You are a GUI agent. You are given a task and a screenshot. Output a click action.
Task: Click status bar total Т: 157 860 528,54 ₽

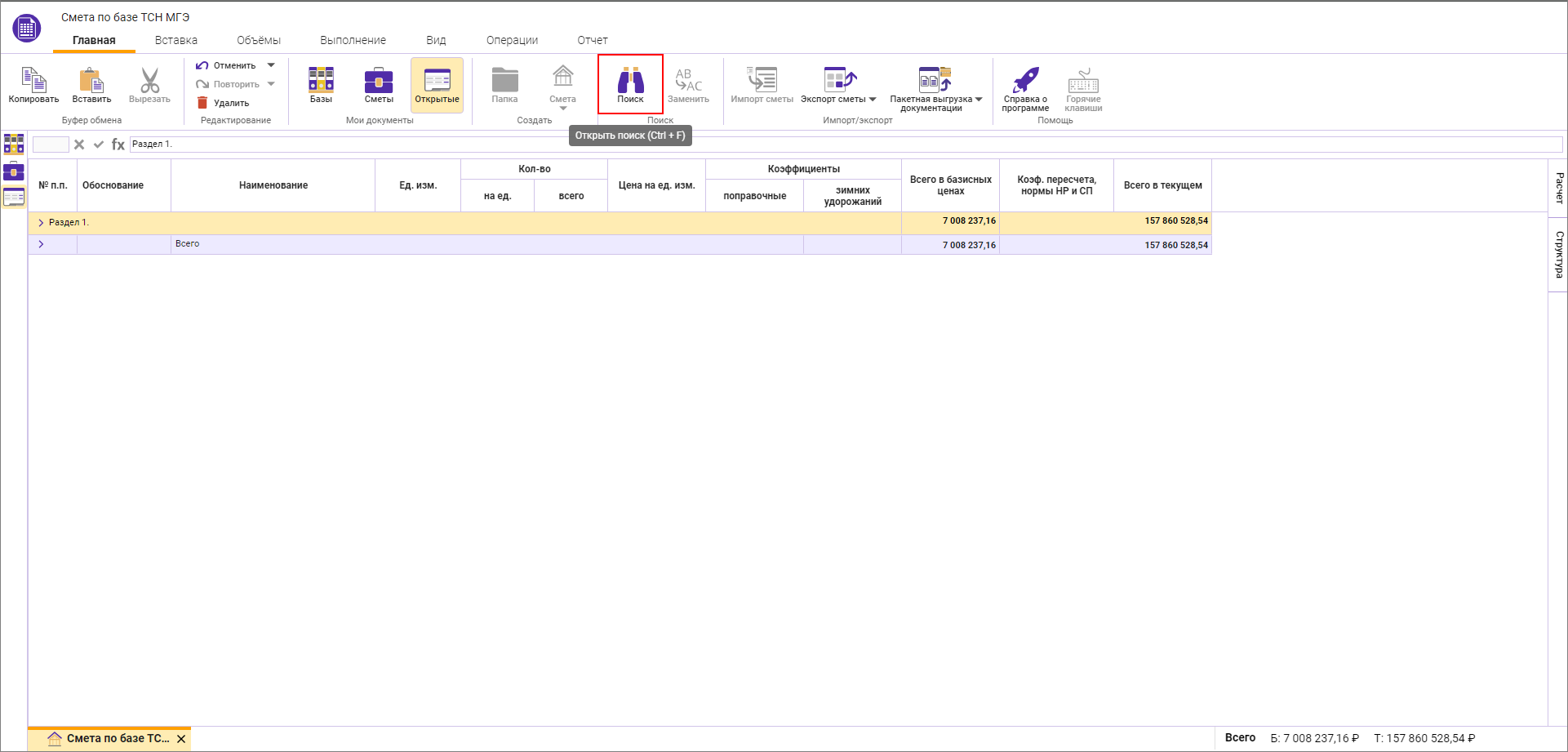pos(1424,738)
